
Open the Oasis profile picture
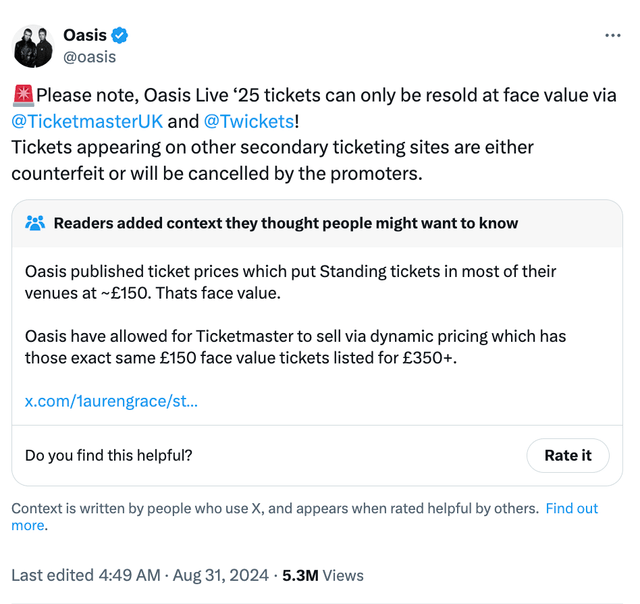[x=32, y=46]
